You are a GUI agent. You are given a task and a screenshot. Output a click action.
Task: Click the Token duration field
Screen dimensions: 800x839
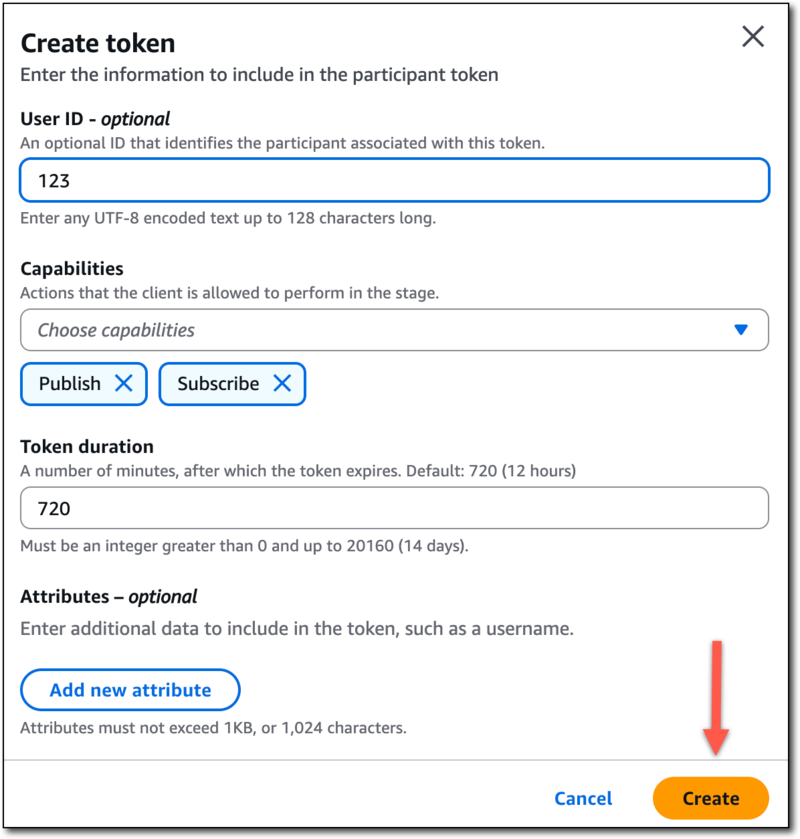[x=393, y=508]
